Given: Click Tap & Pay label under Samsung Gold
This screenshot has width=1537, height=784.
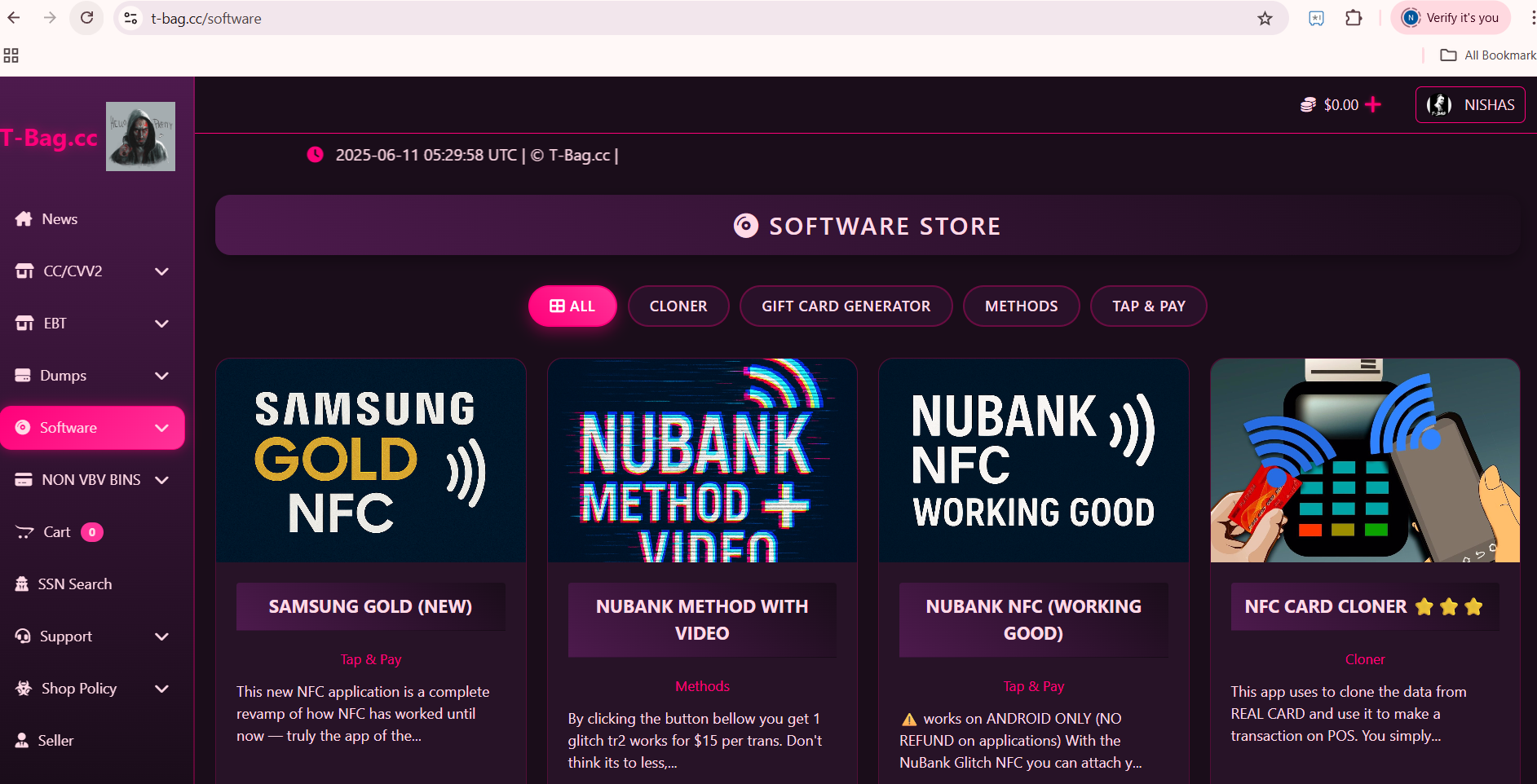Looking at the screenshot, I should [371, 659].
